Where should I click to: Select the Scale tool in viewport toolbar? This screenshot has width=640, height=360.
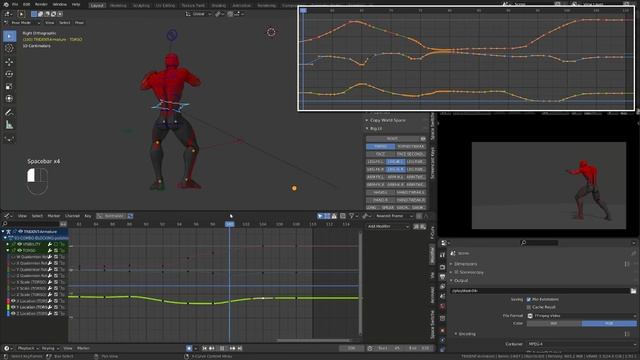(9, 87)
